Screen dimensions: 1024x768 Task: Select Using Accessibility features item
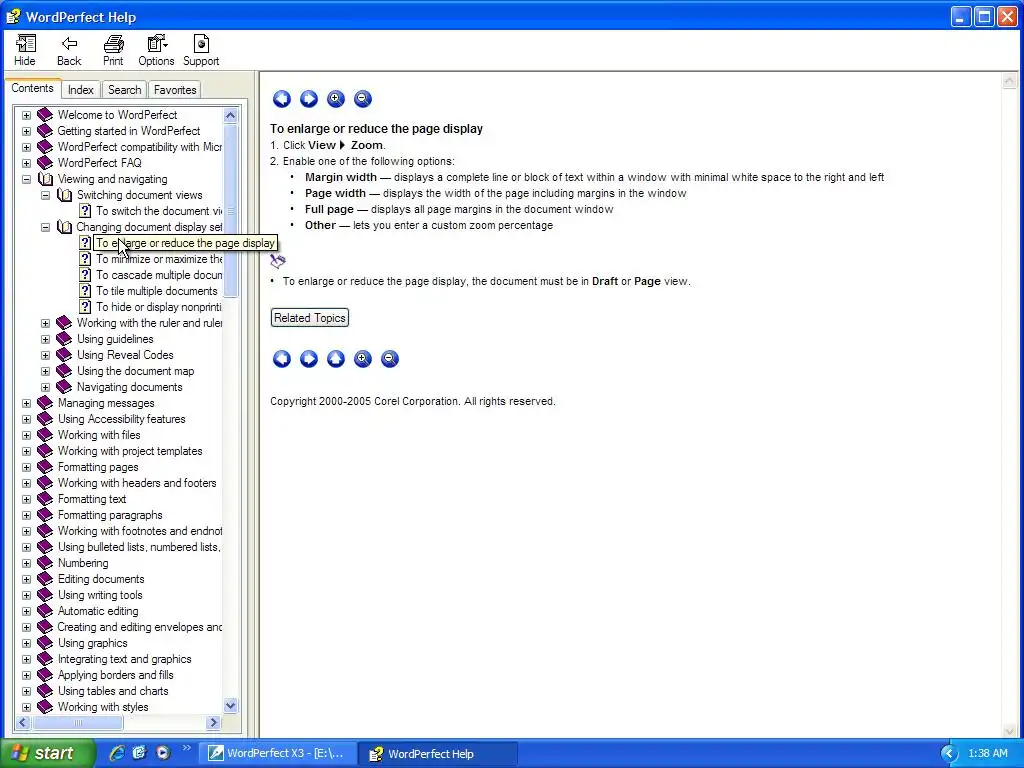coord(121,419)
